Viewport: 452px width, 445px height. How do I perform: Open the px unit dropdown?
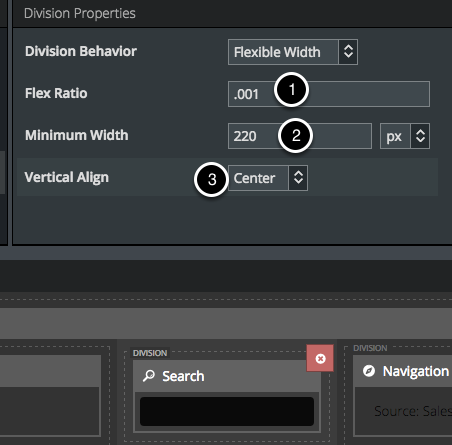coord(405,136)
